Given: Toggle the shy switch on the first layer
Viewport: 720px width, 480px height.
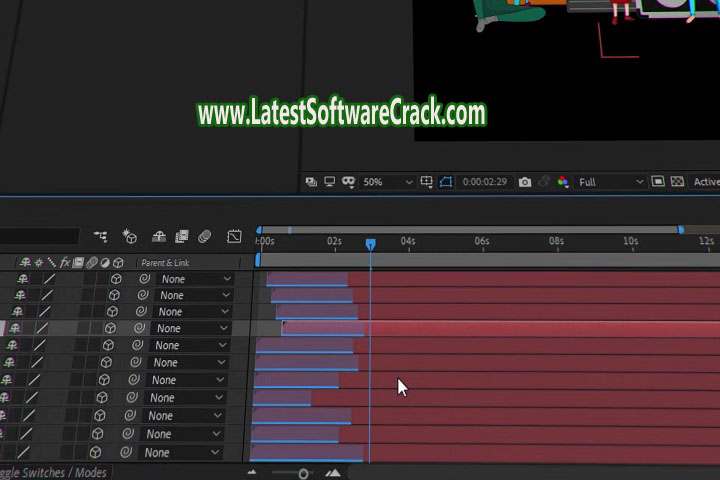Looking at the screenshot, I should tap(23, 280).
